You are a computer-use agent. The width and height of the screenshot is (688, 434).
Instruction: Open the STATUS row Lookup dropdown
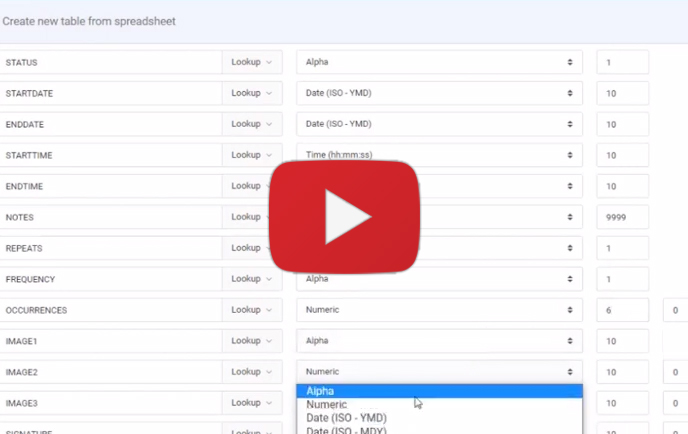[251, 62]
